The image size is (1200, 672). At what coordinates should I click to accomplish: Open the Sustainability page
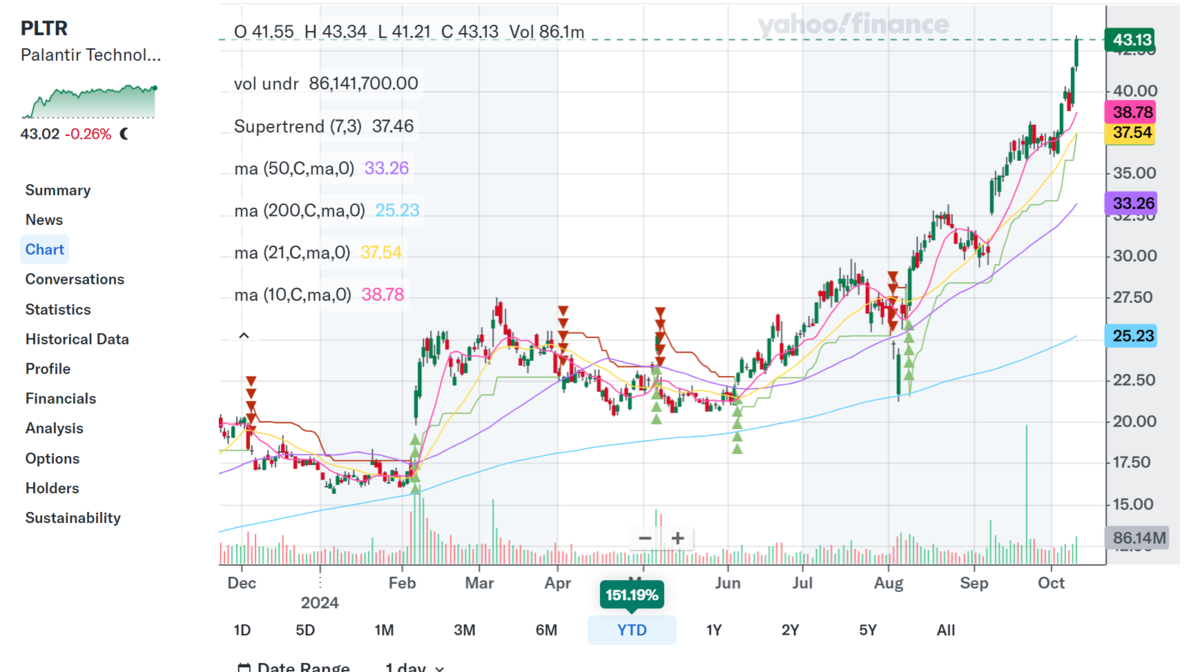73,518
